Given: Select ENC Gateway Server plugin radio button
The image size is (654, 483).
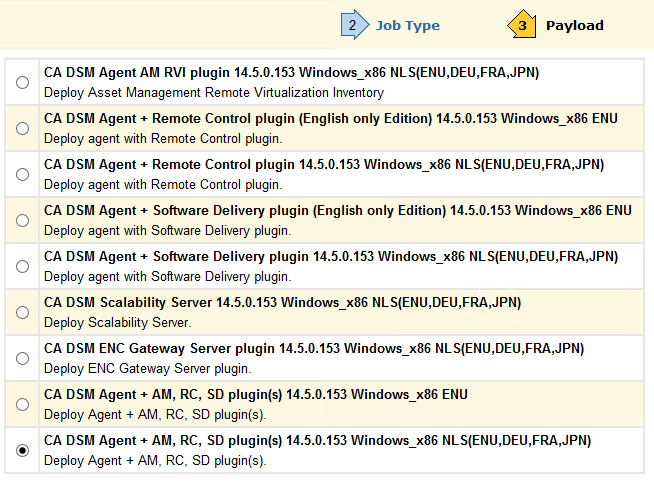Looking at the screenshot, I should tap(23, 359).
